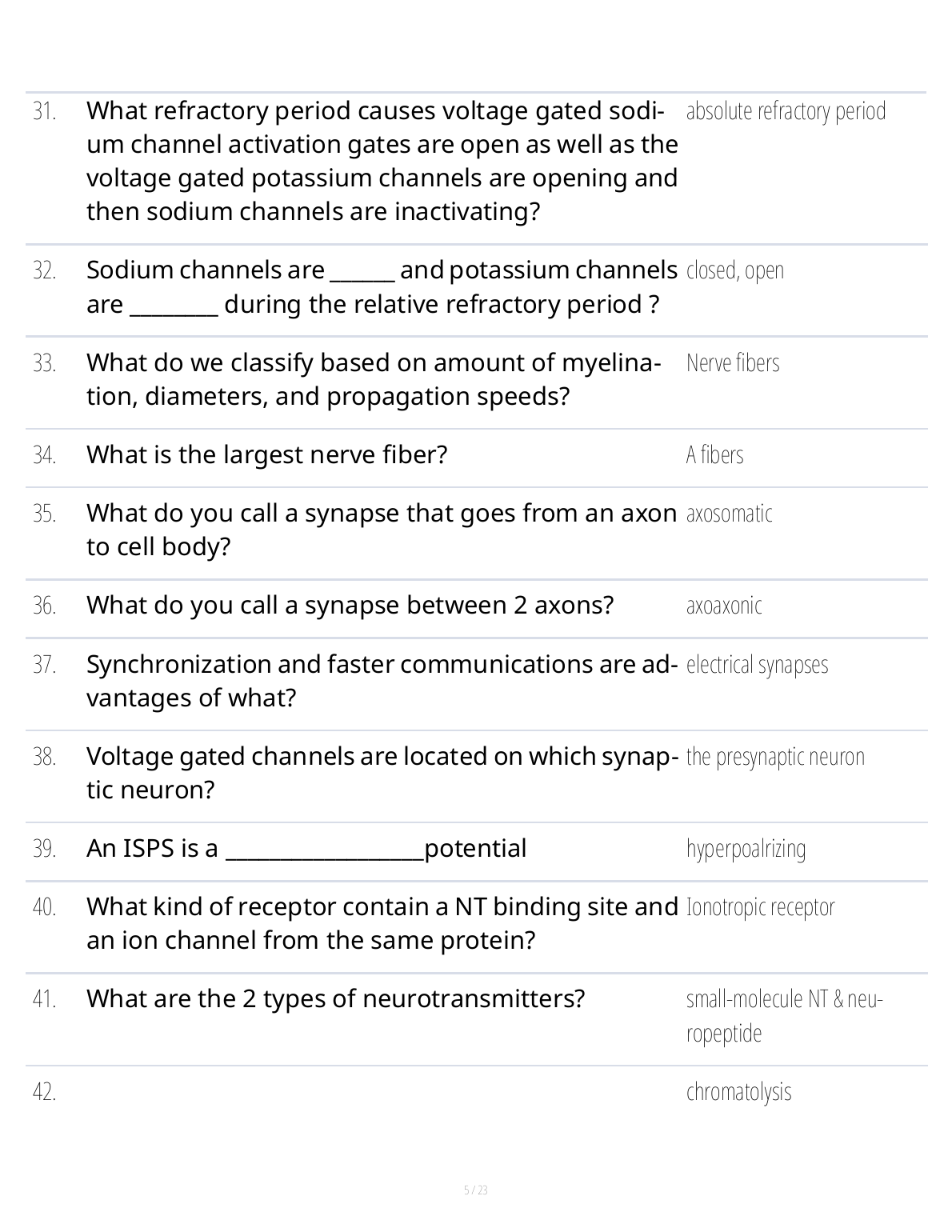
Task: Click the "axosomatic" answer text
Action: 729,514
